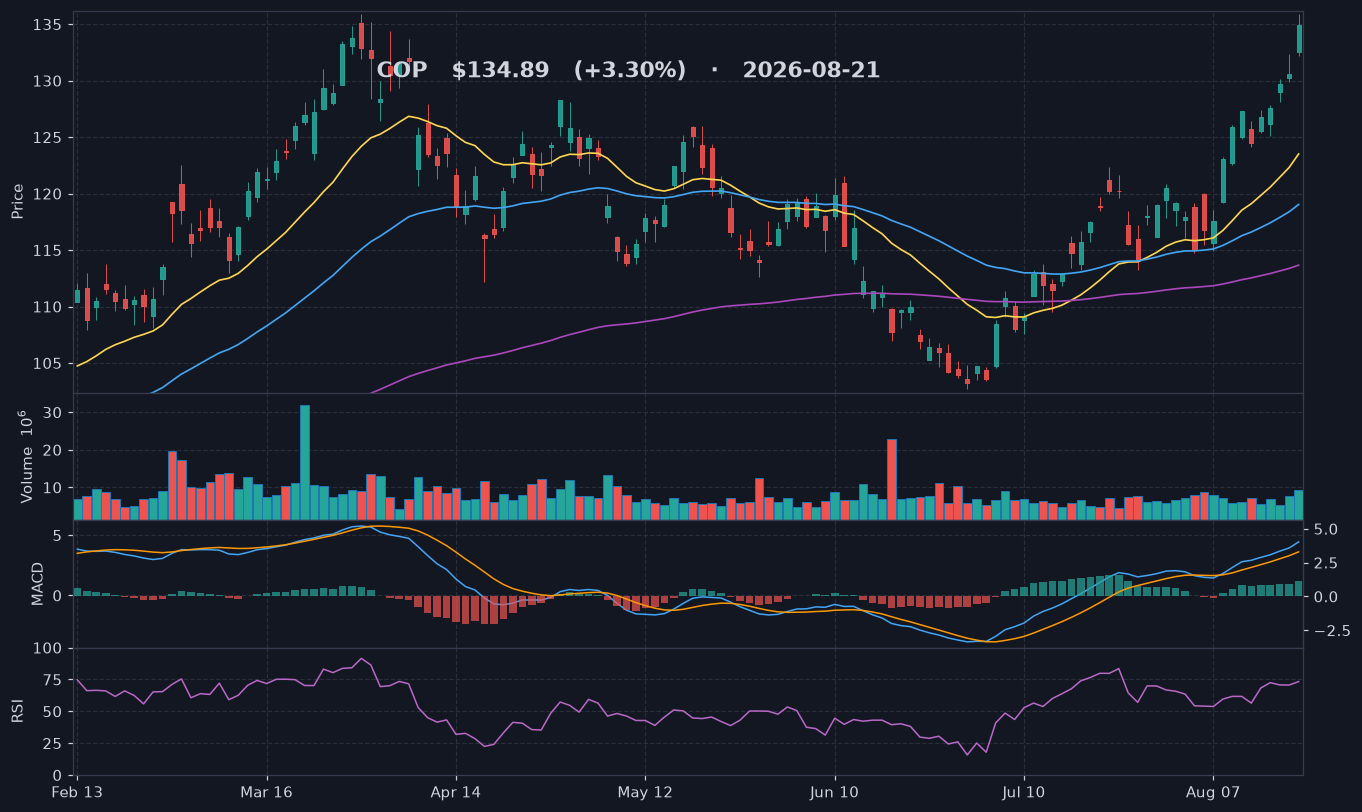1362x812 pixels.
Task: Click the Price axis label
Action: pos(18,201)
